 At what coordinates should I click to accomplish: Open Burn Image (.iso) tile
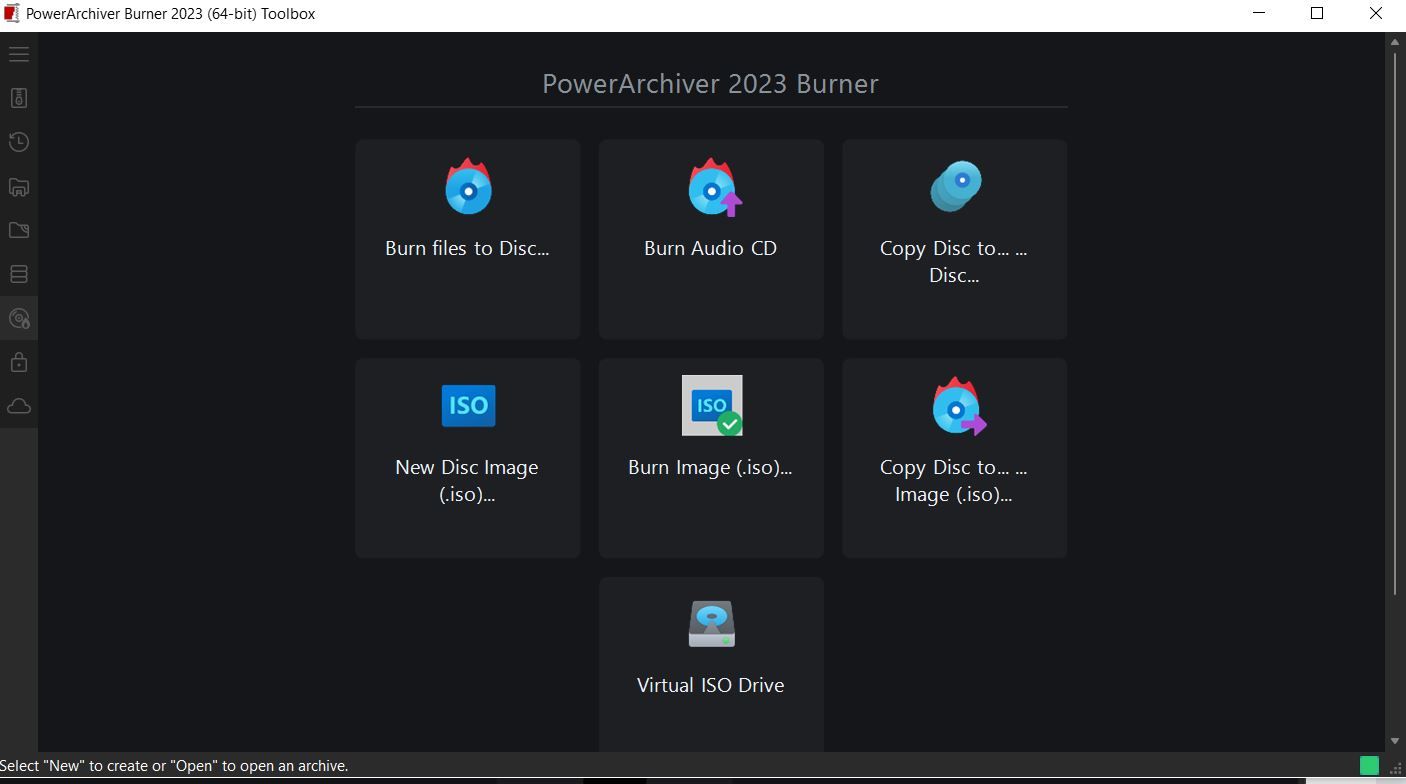(x=711, y=458)
